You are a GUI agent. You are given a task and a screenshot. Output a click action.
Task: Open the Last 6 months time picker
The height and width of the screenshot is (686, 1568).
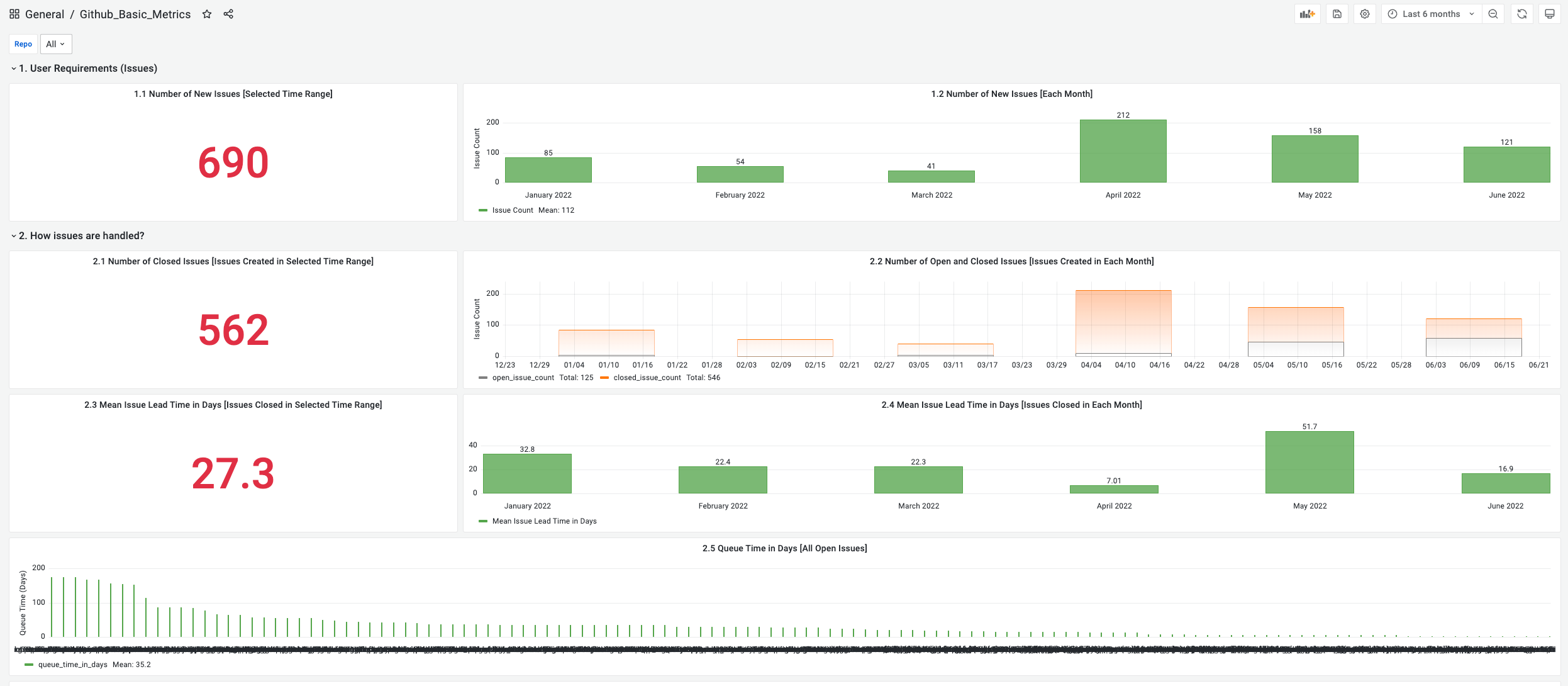[1431, 14]
